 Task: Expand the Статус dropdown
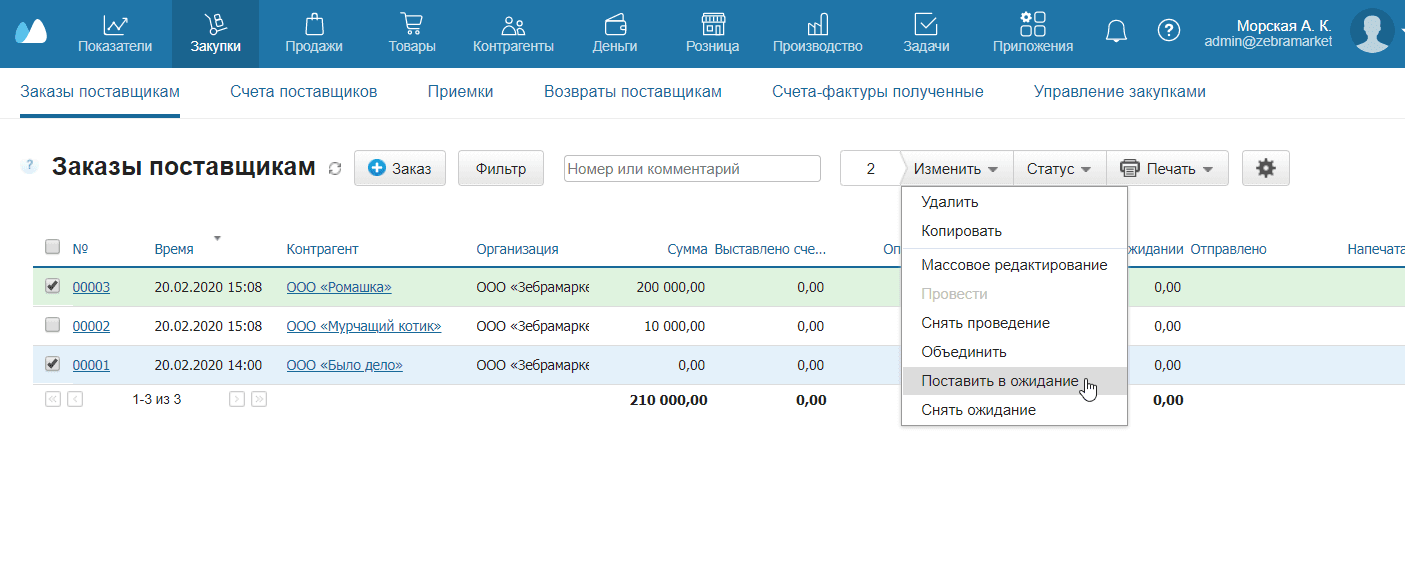[x=1059, y=169]
